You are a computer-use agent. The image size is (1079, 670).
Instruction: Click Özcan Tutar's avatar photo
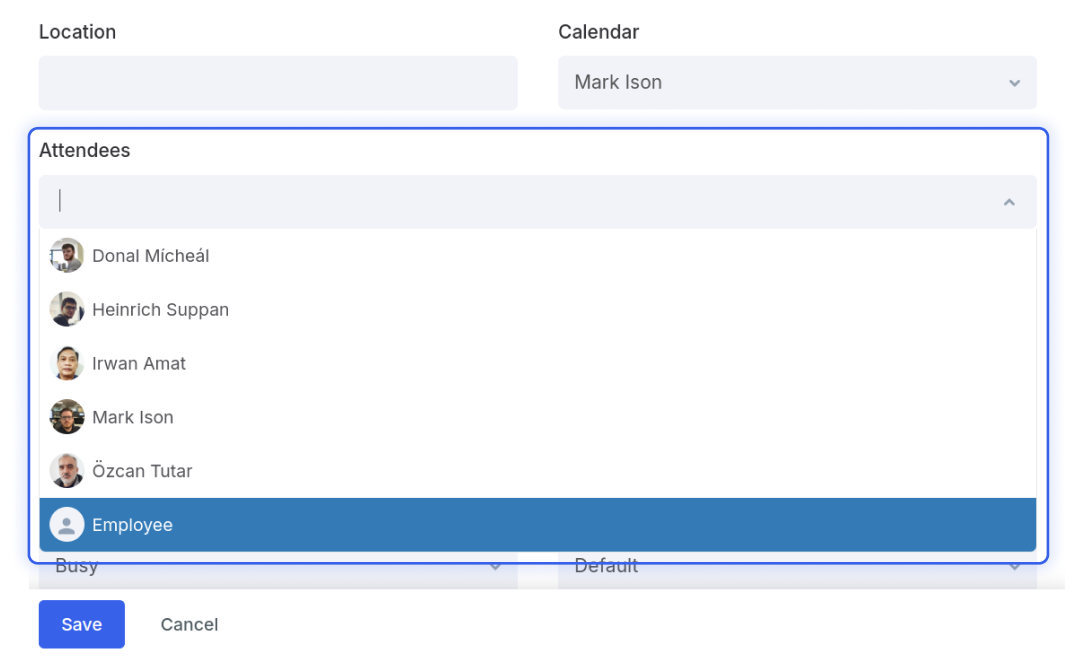click(67, 471)
